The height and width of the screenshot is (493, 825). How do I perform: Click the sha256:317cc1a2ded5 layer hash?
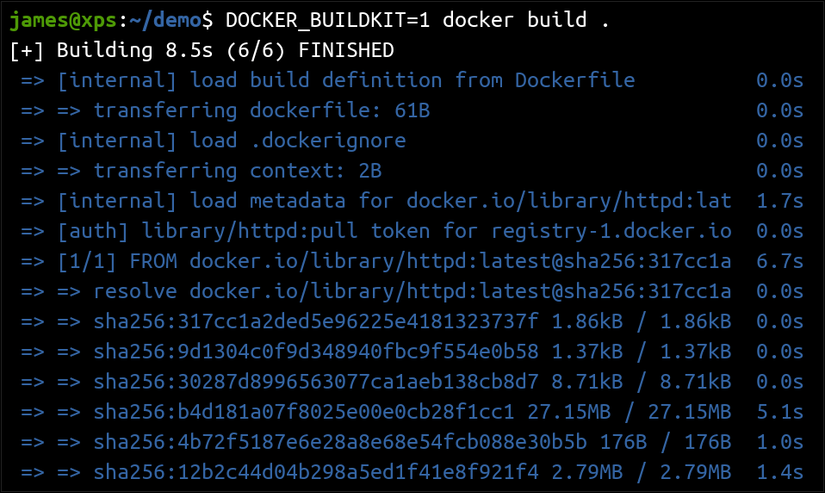coord(316,322)
